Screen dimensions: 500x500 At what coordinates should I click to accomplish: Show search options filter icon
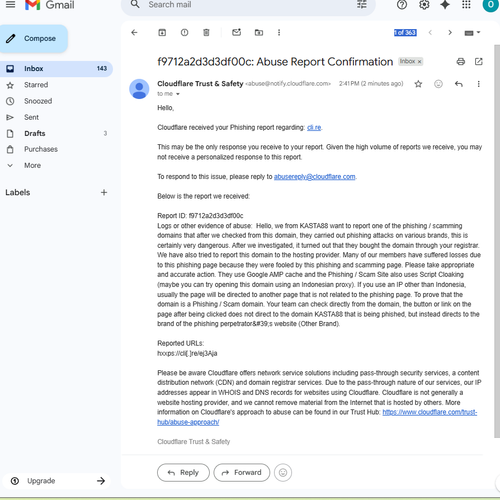(362, 4)
